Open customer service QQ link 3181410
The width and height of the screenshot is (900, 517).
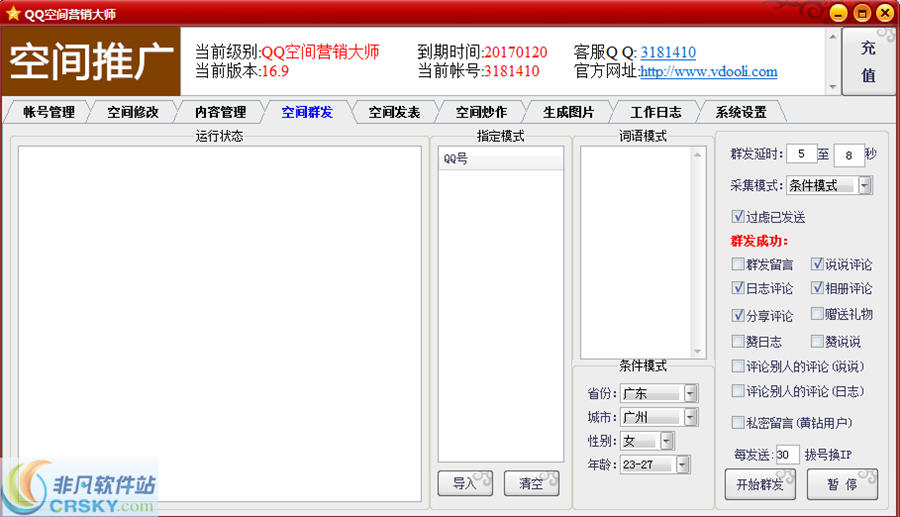(x=668, y=52)
